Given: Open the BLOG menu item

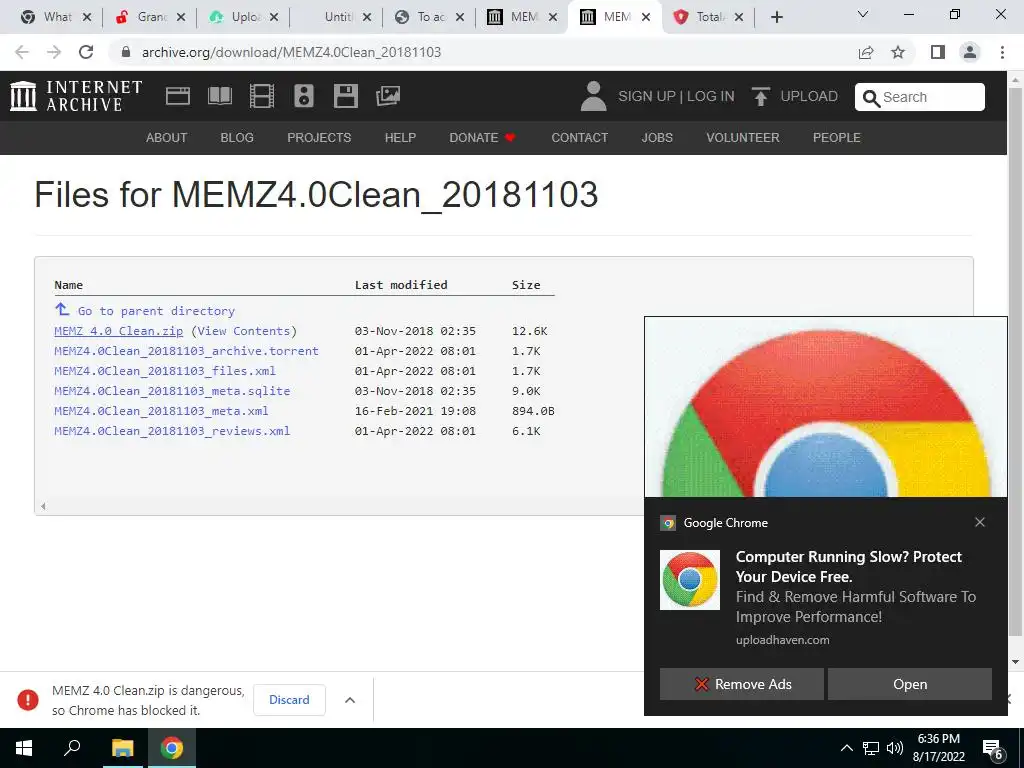Looking at the screenshot, I should [x=237, y=138].
